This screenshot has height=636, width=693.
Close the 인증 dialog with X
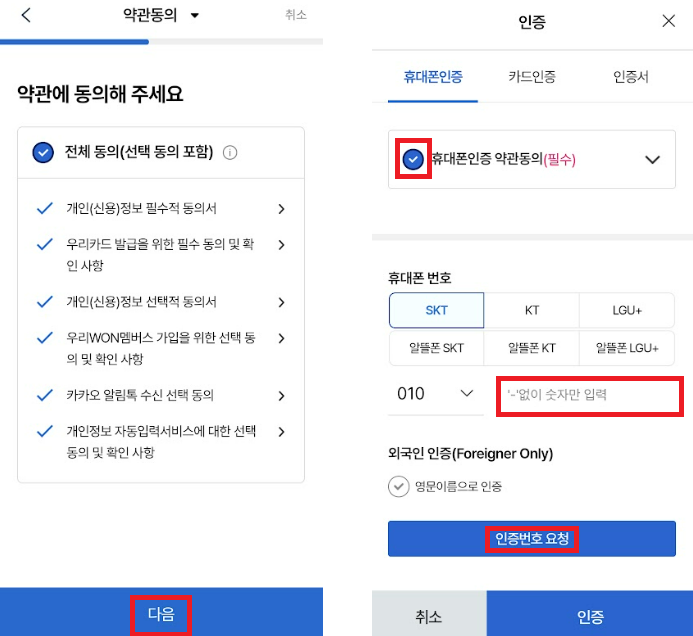click(x=669, y=20)
